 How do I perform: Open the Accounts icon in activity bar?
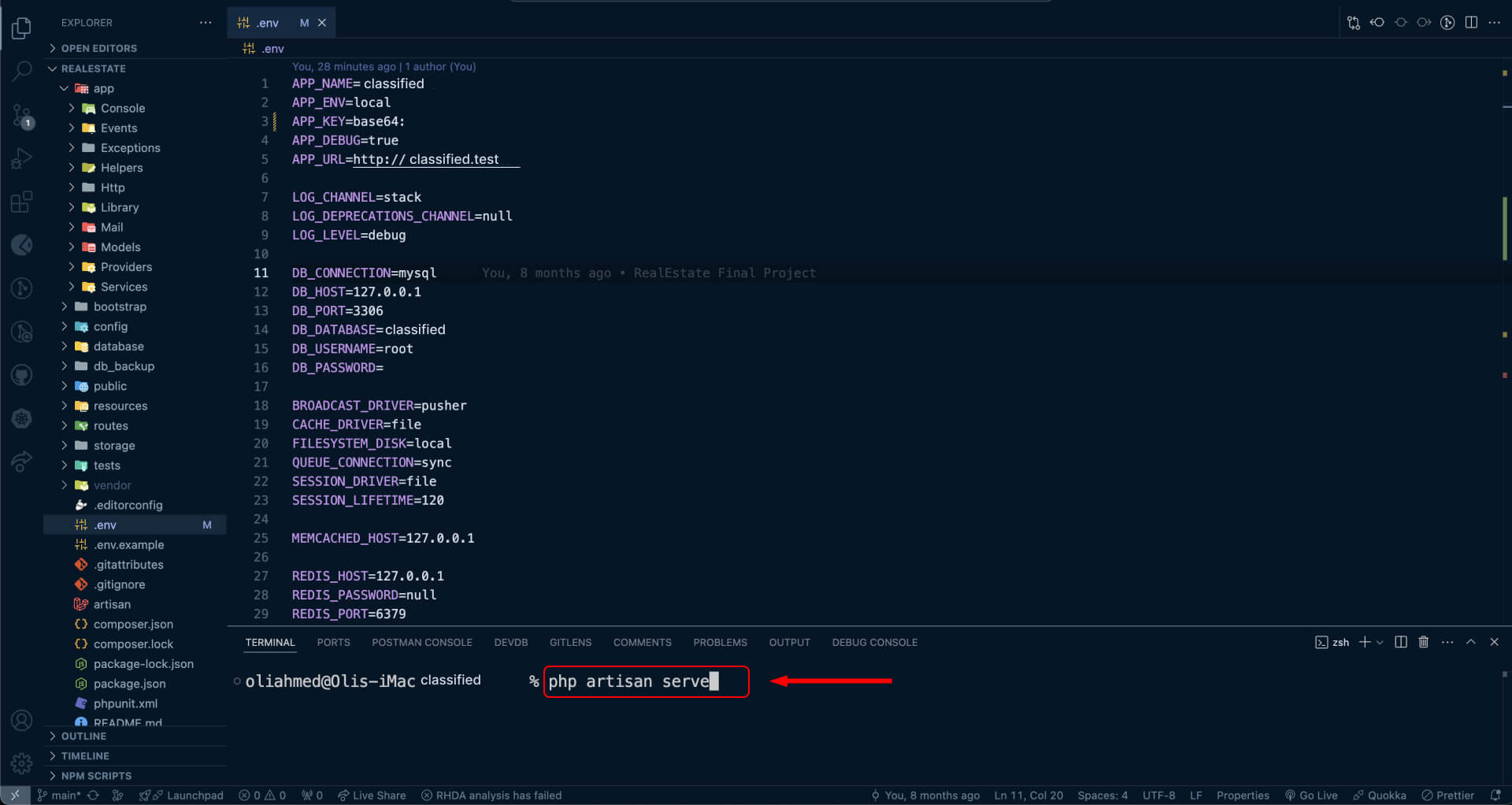point(21,720)
